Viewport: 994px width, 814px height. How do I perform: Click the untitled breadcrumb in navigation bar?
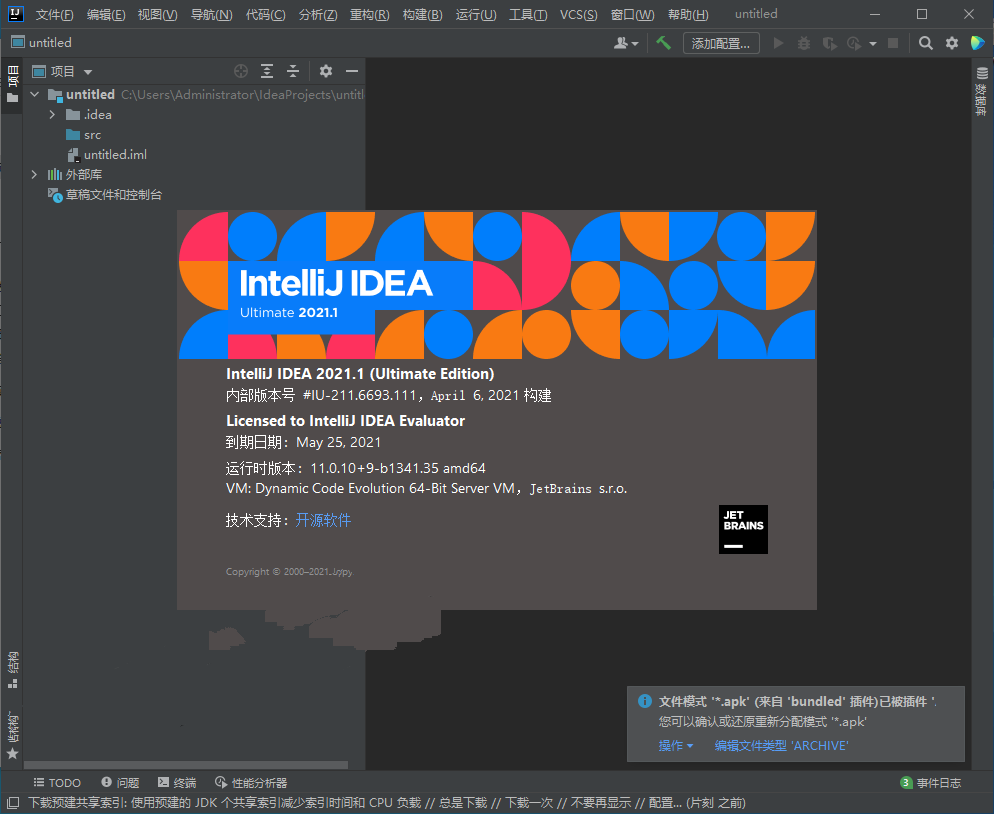(x=42, y=42)
